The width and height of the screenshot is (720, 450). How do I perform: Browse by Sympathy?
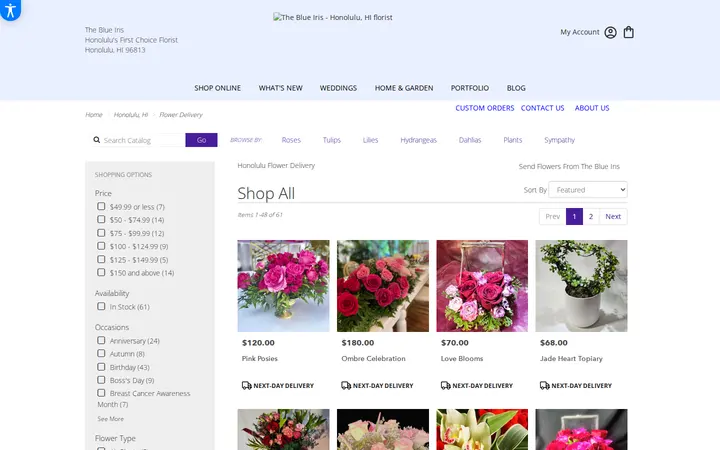coord(559,140)
